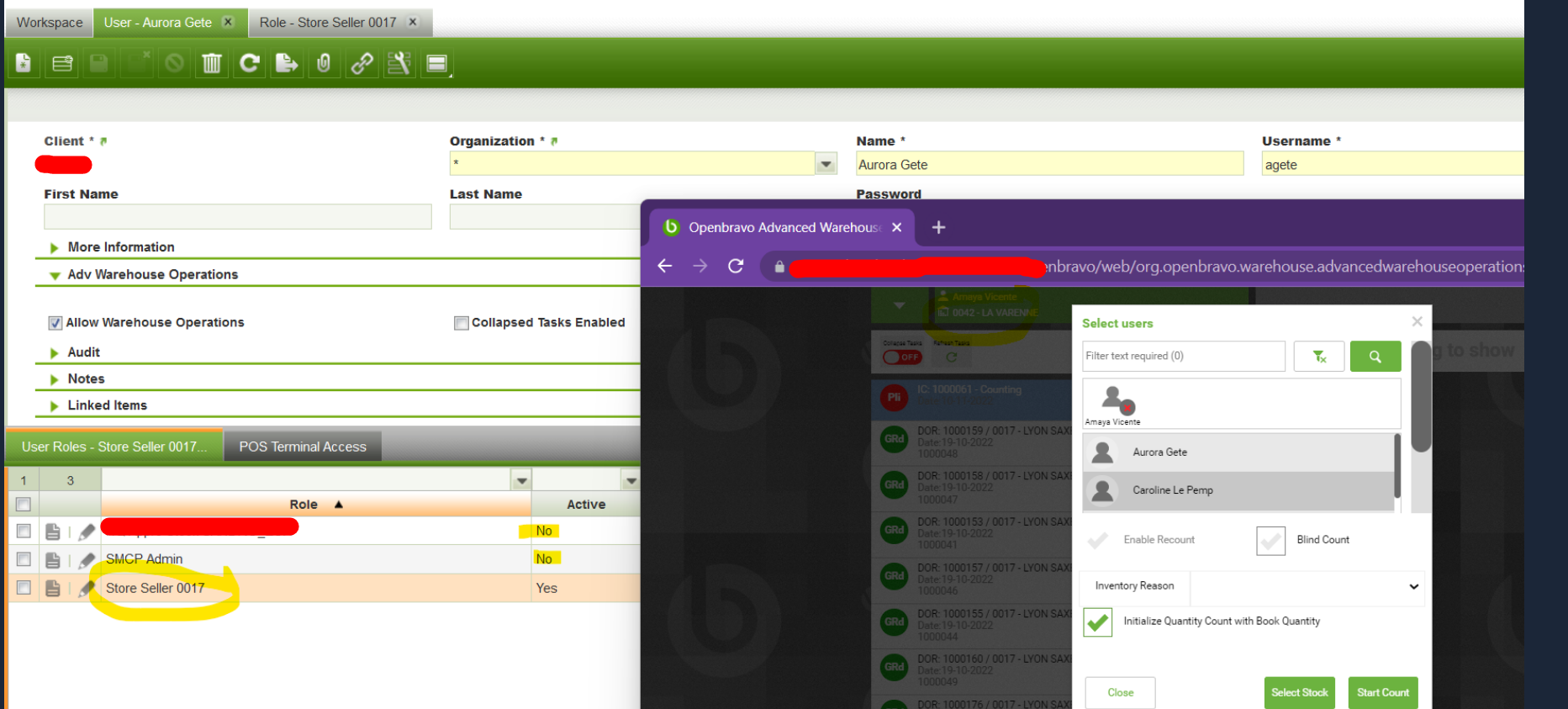Select all rows with the header checkbox

pyautogui.click(x=24, y=505)
